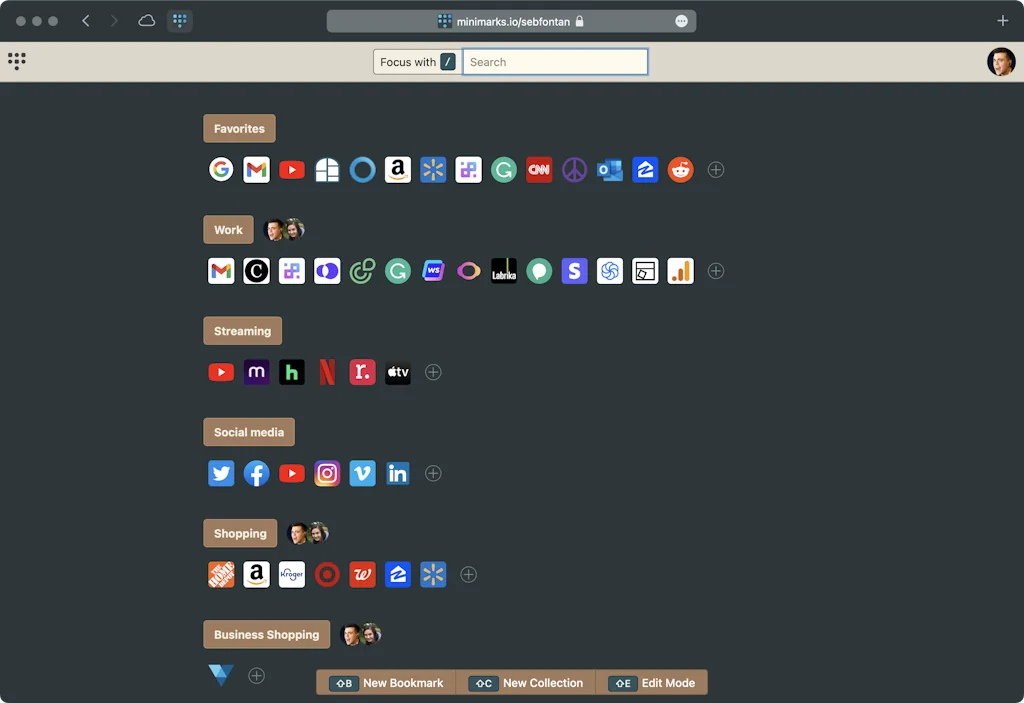Open the Target bookmark
Image resolution: width=1024 pixels, height=703 pixels.
coord(327,575)
